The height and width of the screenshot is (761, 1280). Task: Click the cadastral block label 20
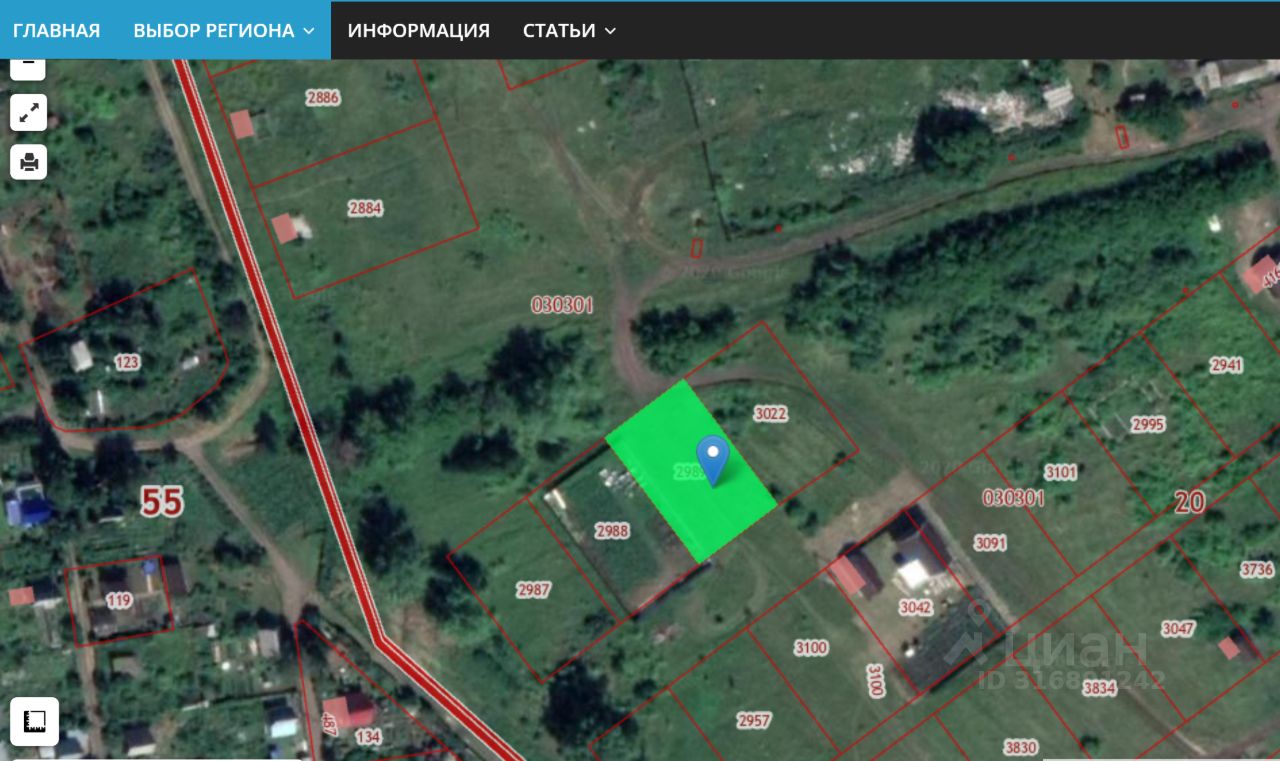click(1189, 501)
